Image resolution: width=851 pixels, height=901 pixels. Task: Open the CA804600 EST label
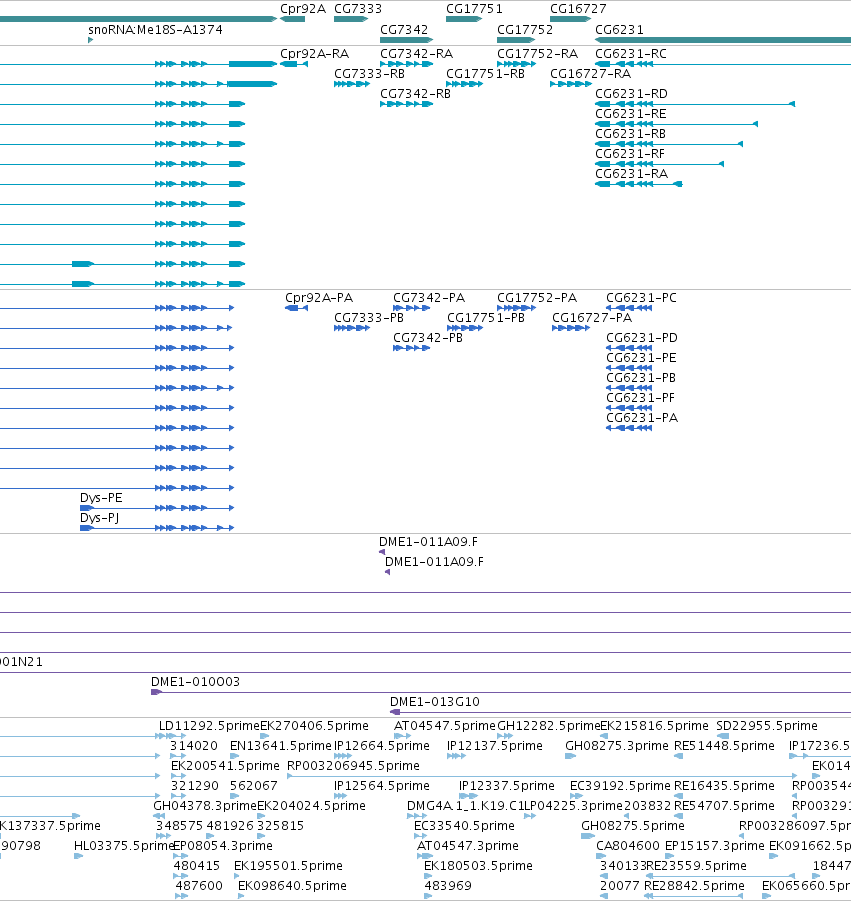coord(627,846)
